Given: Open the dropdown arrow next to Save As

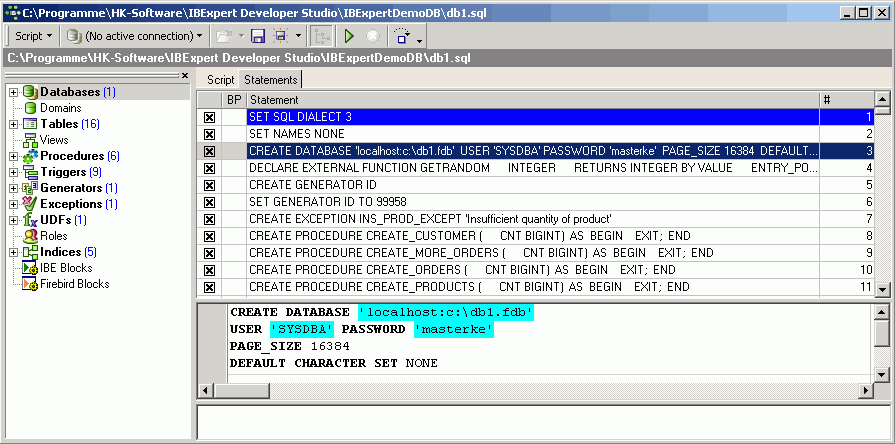Looking at the screenshot, I should pyautogui.click(x=298, y=37).
